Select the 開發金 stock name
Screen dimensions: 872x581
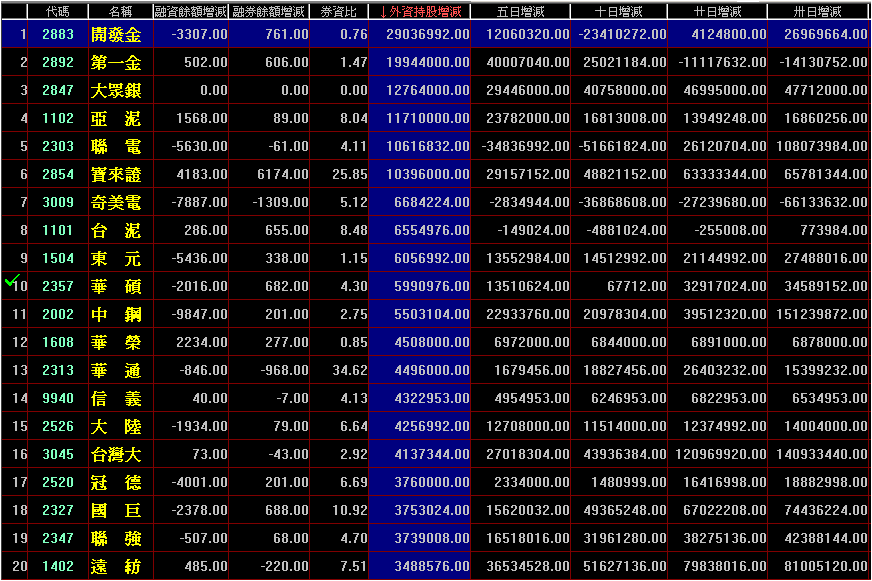click(116, 34)
